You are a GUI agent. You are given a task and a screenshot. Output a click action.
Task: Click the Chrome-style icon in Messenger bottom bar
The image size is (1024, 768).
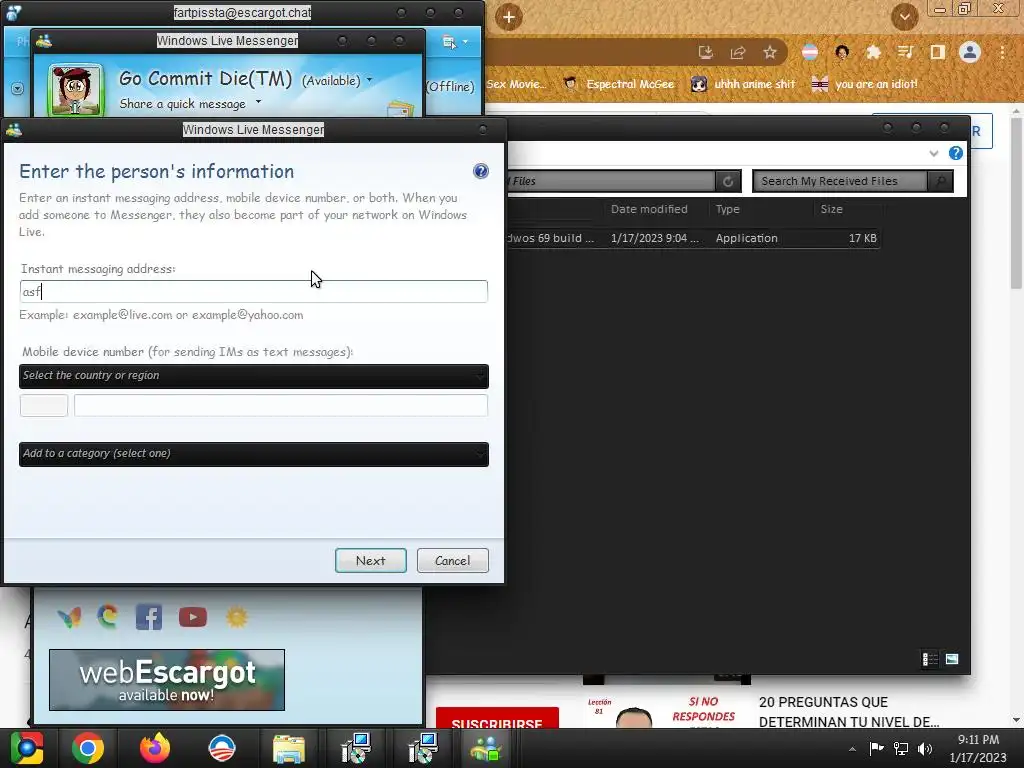coord(108,616)
